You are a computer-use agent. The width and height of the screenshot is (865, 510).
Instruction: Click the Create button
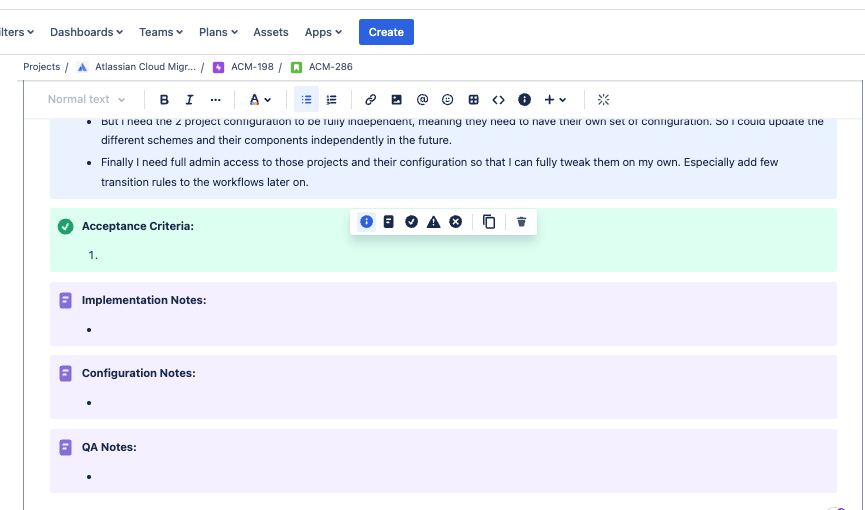click(386, 32)
